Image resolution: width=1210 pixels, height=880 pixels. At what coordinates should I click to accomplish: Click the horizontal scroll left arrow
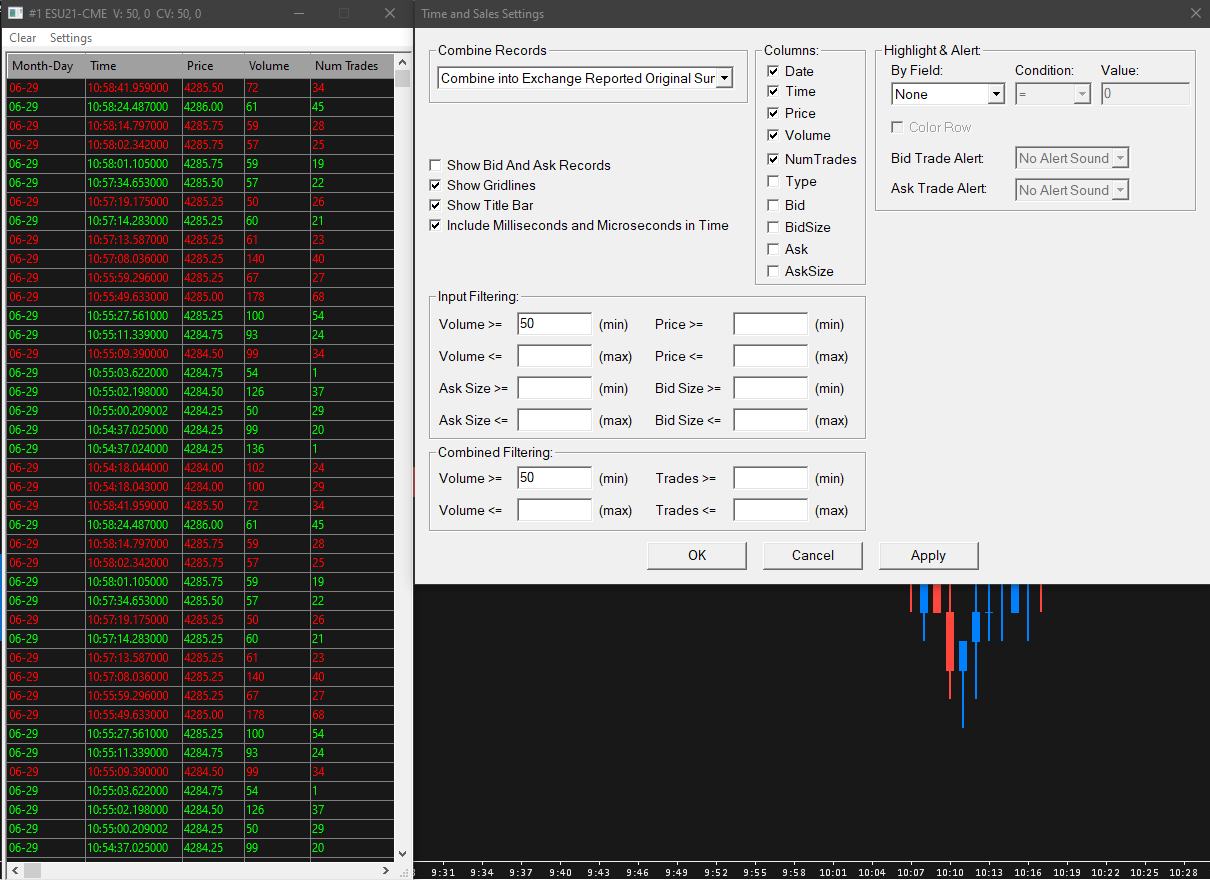tap(15, 871)
